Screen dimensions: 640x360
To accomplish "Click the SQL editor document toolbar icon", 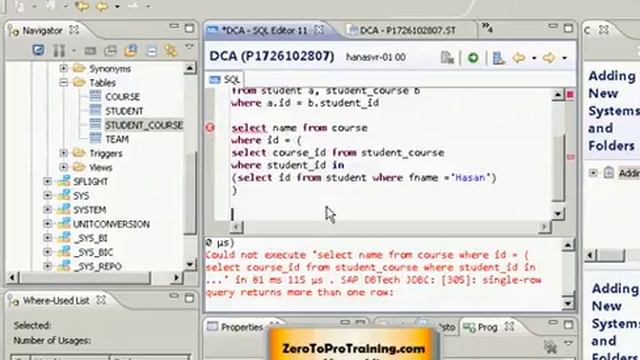I will [x=447, y=58].
